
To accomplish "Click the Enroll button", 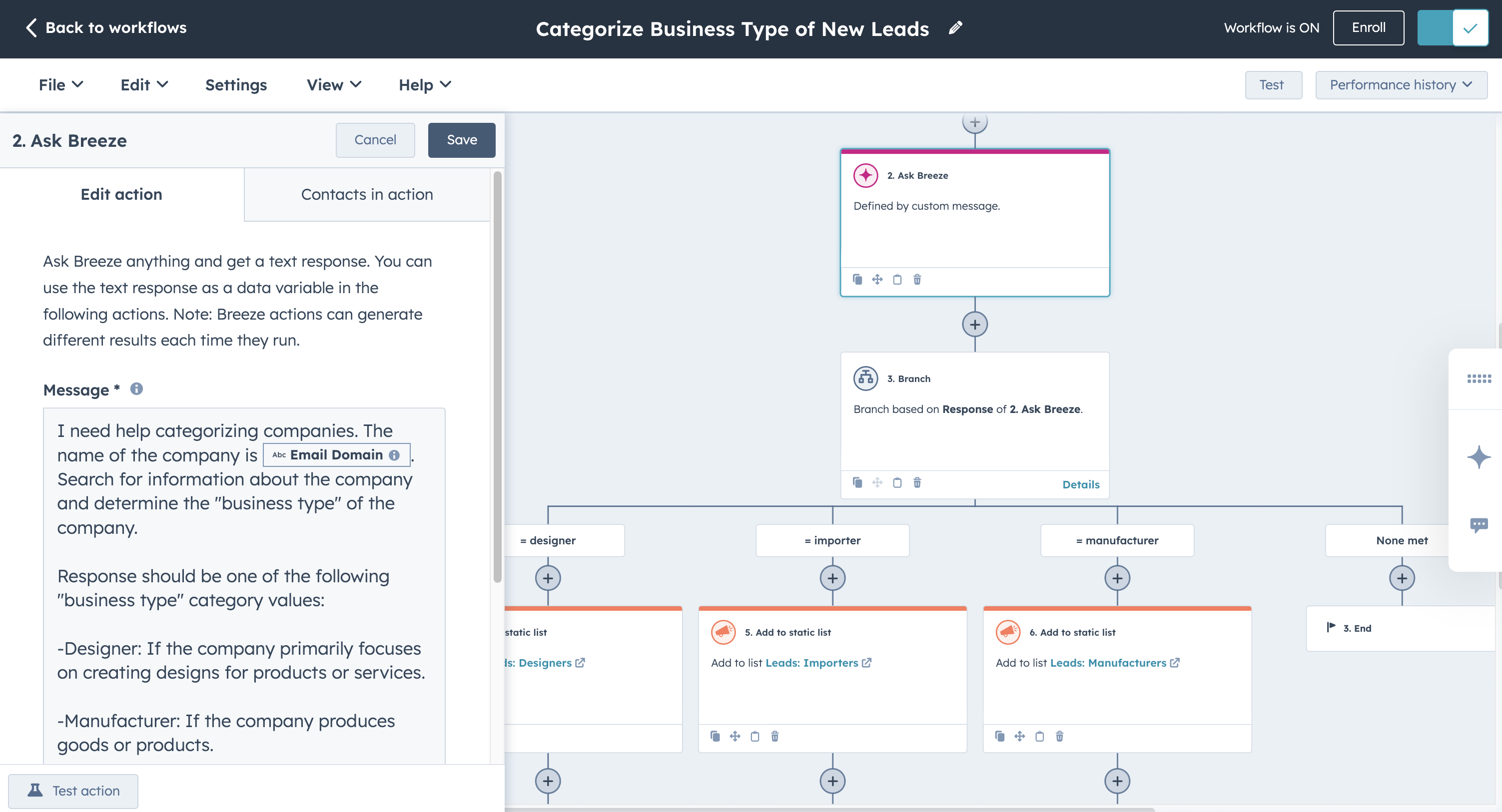I will (1368, 27).
